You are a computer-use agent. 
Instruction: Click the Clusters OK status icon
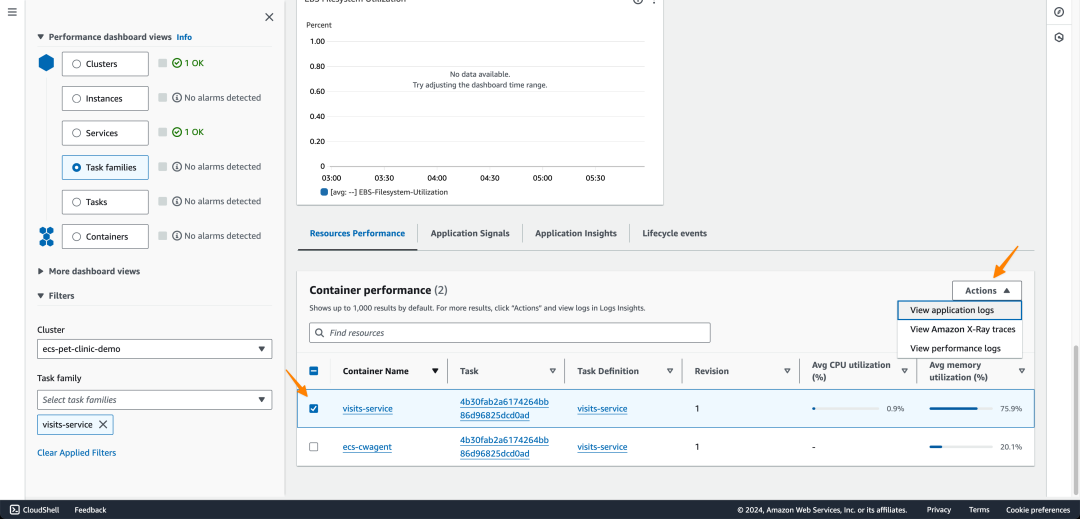(177, 63)
